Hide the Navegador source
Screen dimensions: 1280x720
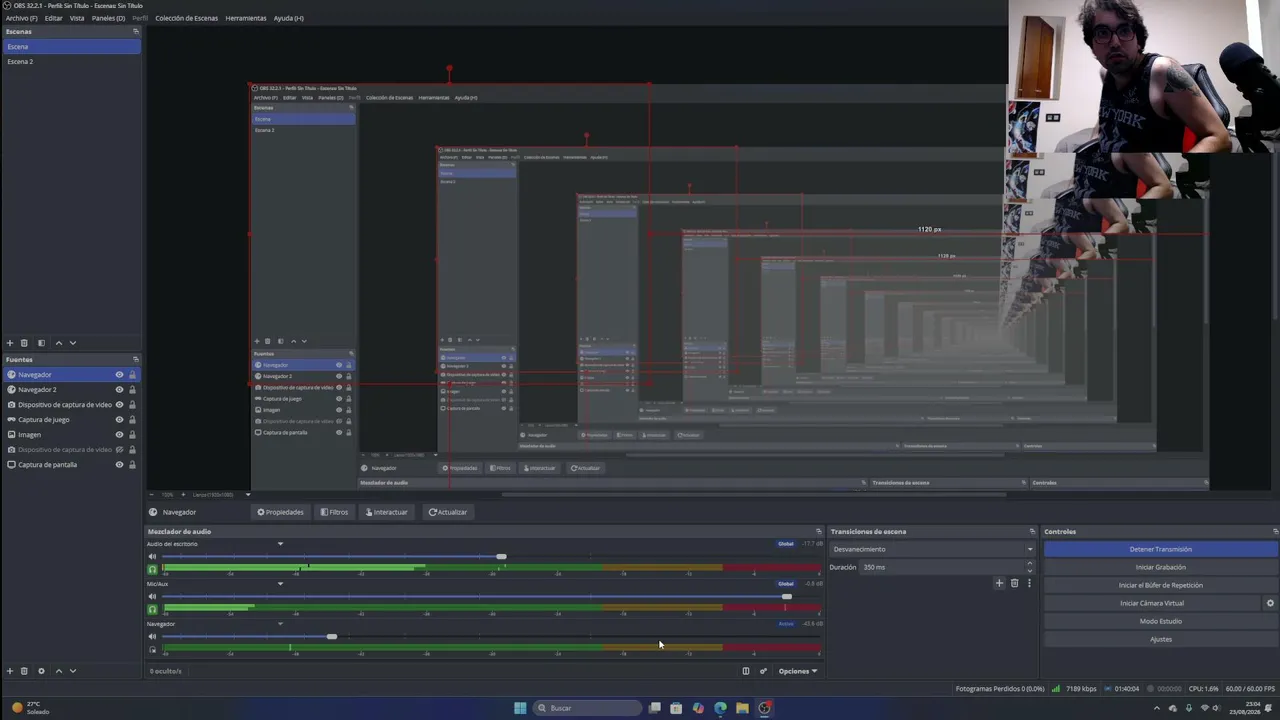click(x=119, y=375)
